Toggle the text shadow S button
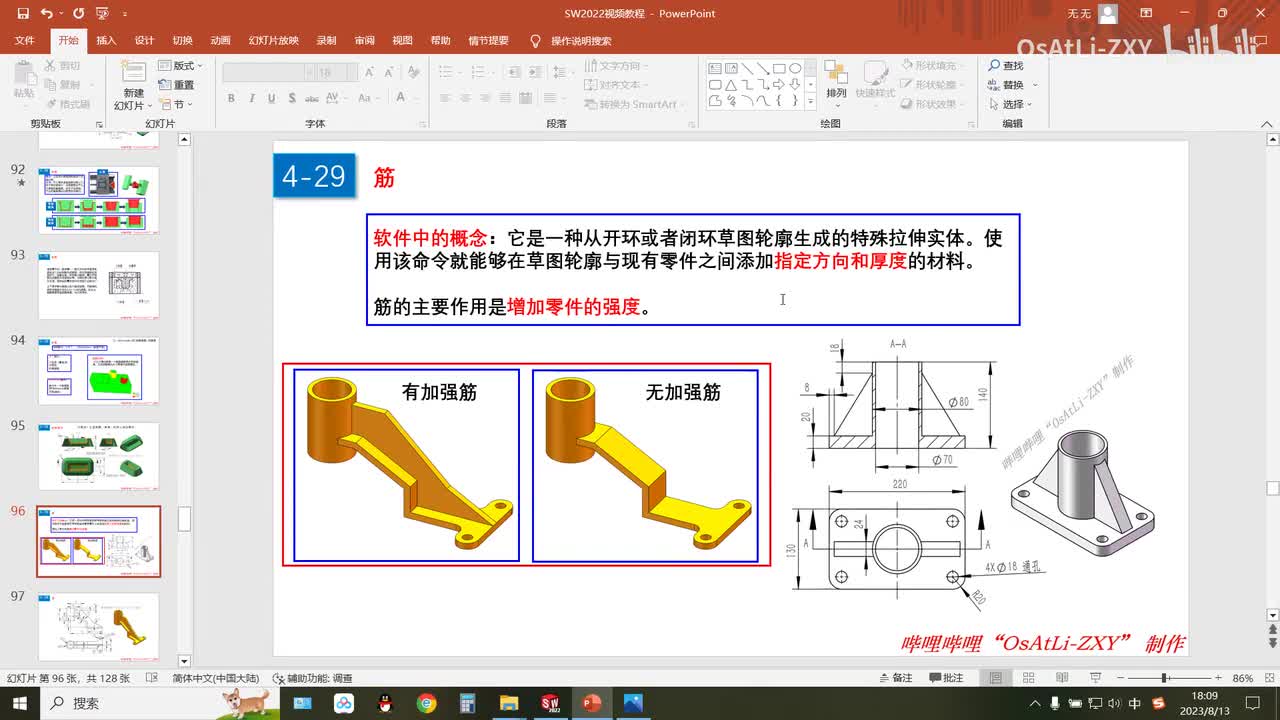Screen dimensions: 1280x720 pyautogui.click(x=293, y=98)
